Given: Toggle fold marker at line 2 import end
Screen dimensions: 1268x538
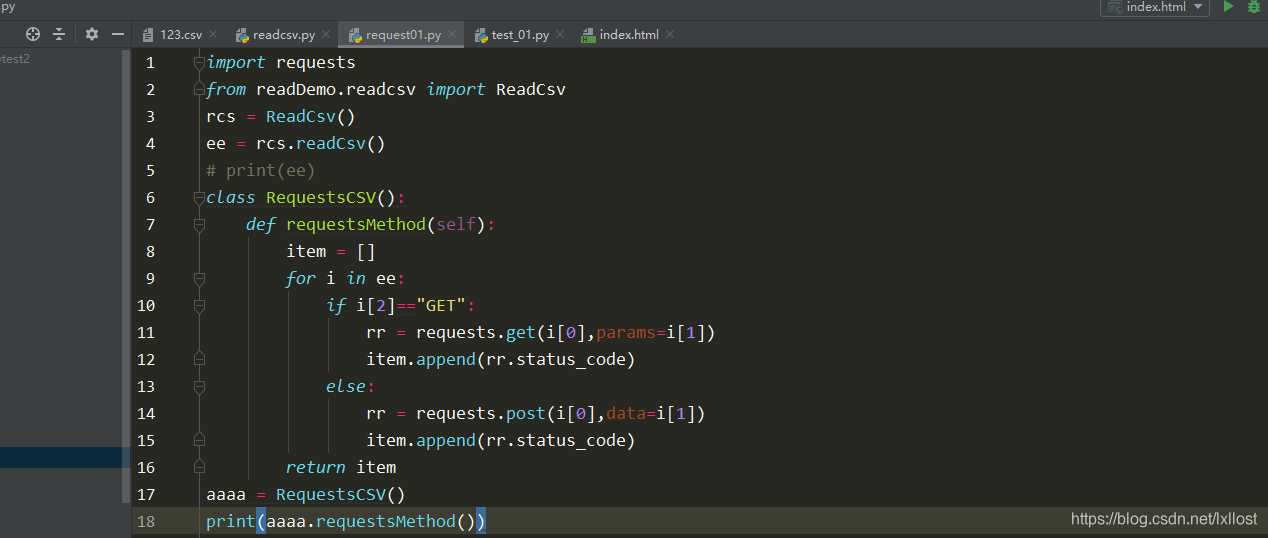Looking at the screenshot, I should [199, 90].
